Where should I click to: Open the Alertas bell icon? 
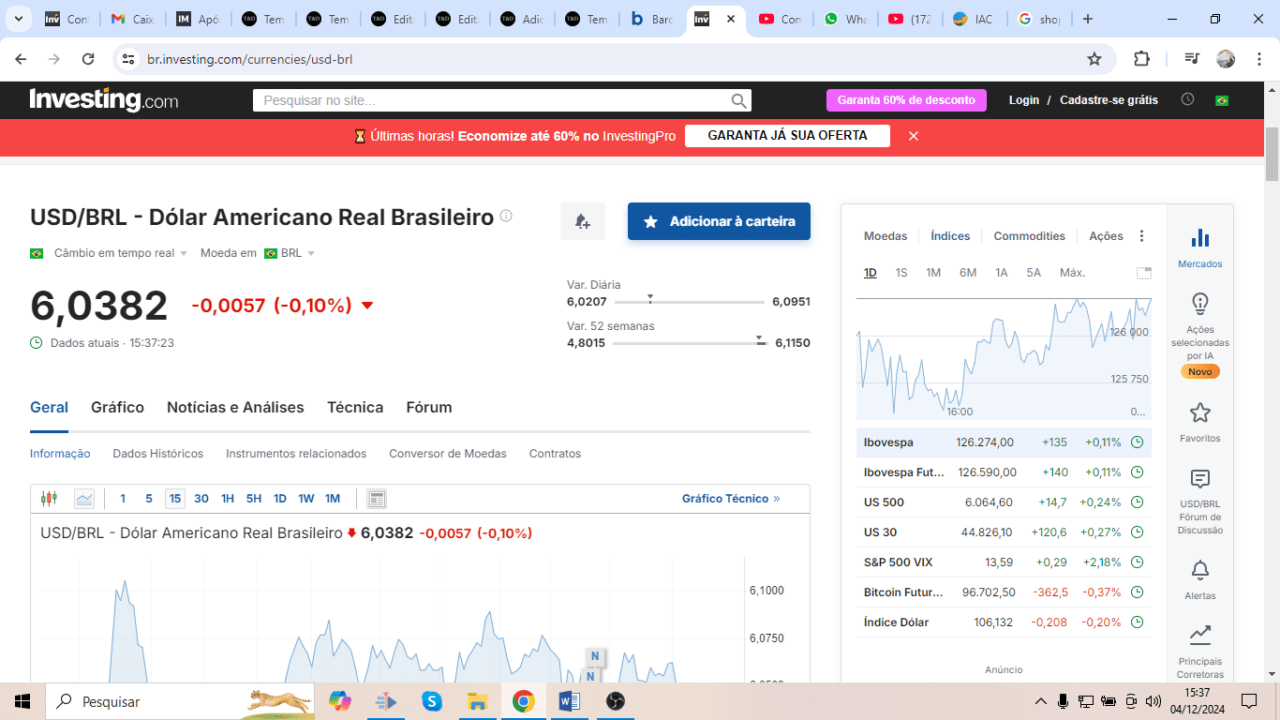(1200, 570)
